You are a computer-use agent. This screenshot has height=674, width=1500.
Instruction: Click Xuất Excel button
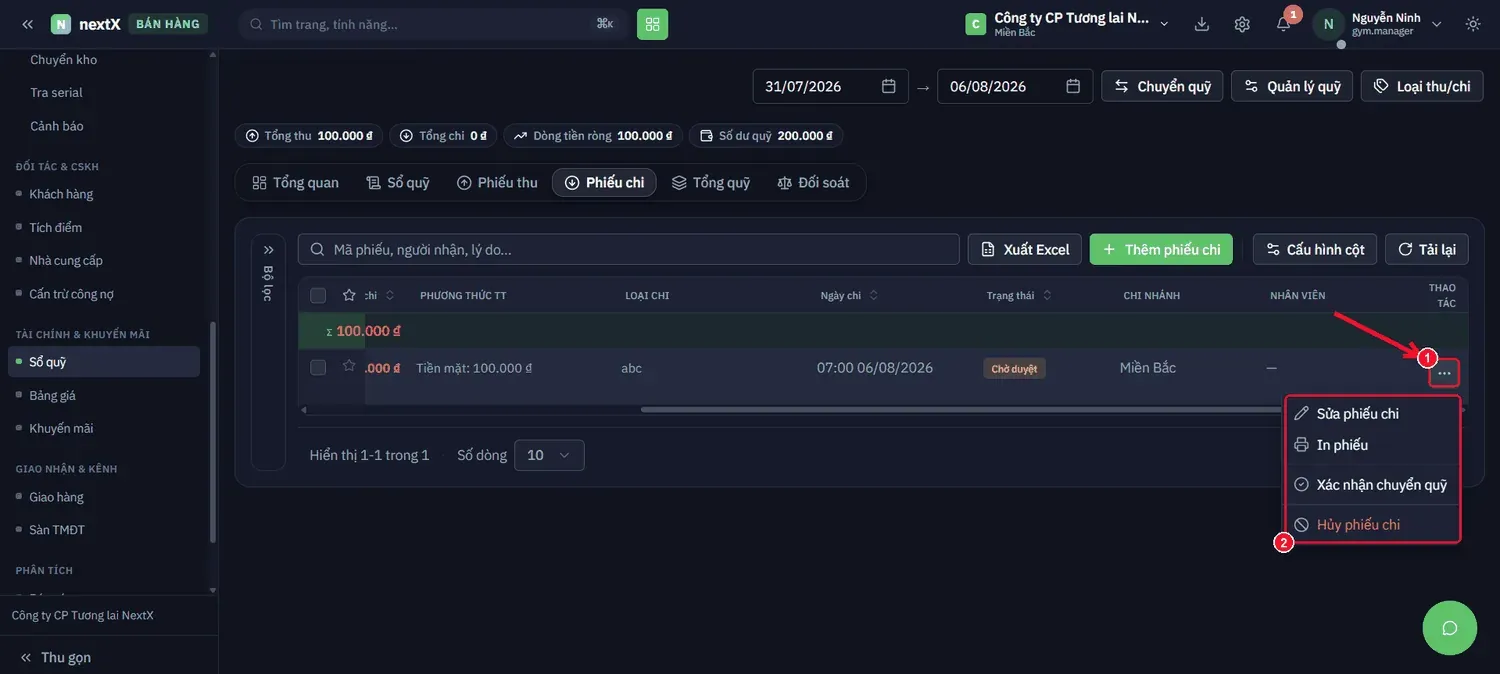tap(1025, 249)
